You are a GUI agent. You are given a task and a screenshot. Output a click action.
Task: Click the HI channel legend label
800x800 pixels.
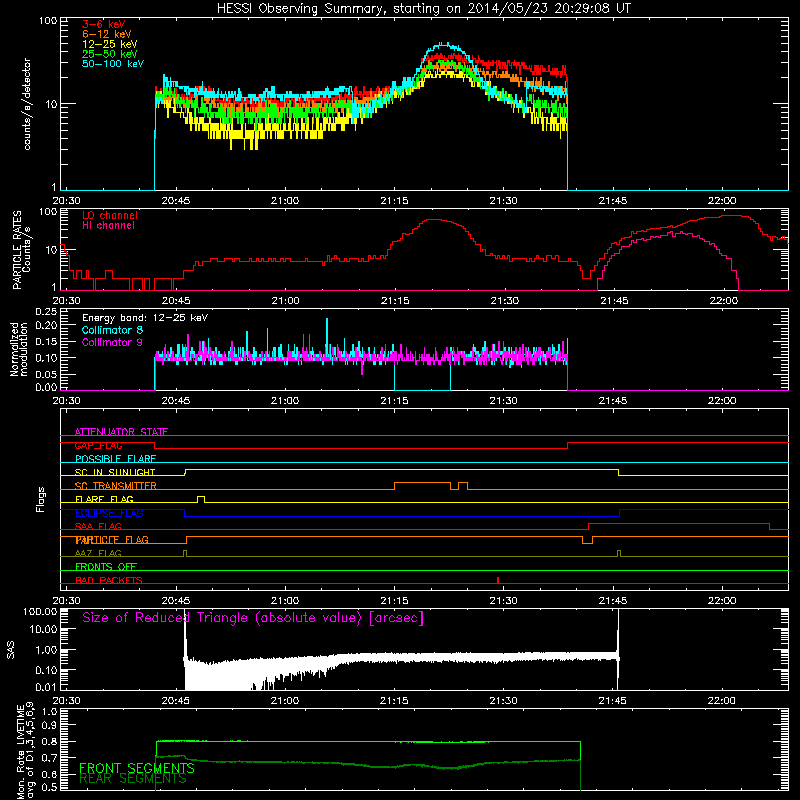[x=108, y=226]
